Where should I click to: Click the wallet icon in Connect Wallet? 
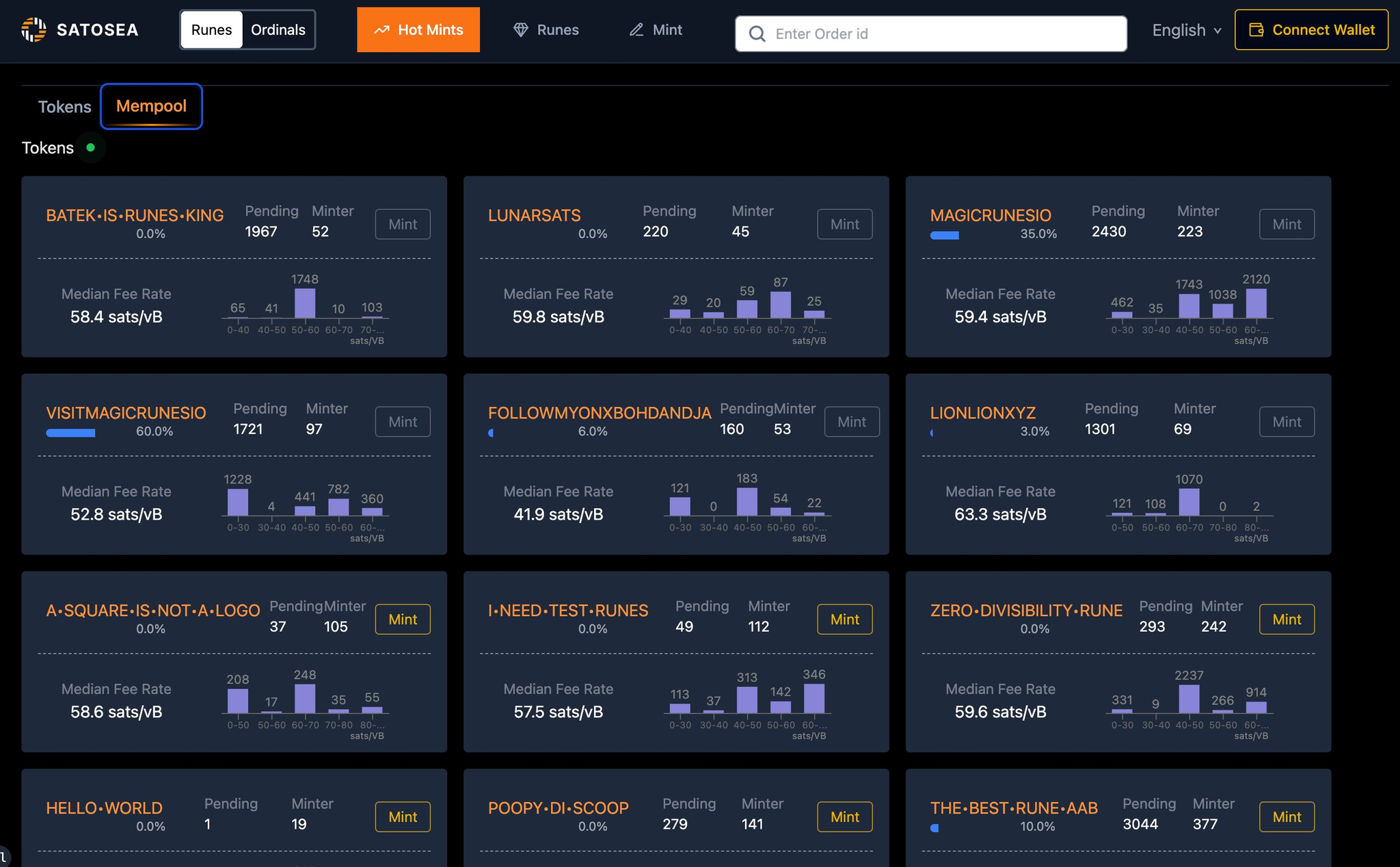pyautogui.click(x=1256, y=29)
